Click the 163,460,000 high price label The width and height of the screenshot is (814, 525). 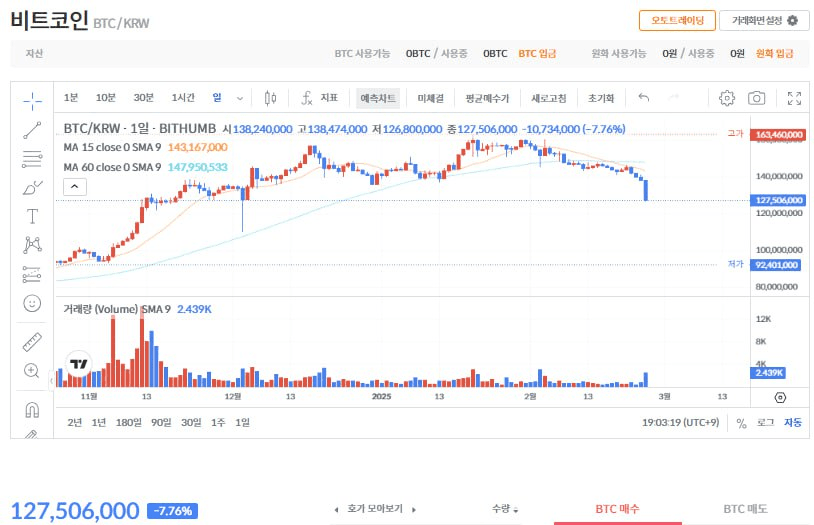tap(779, 135)
